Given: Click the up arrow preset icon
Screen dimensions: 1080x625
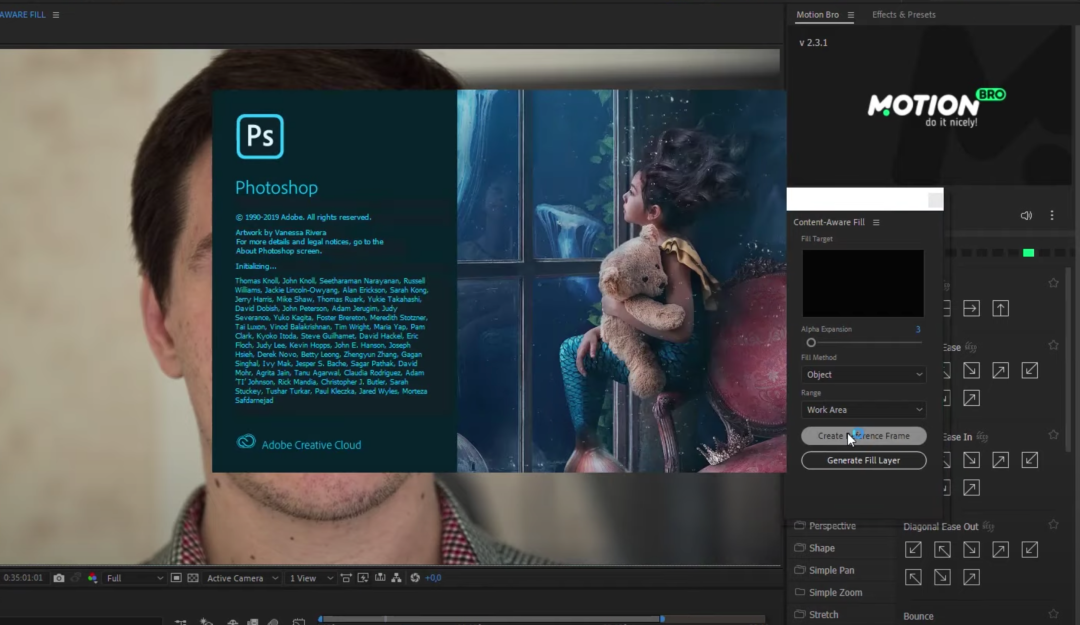Looking at the screenshot, I should (x=1000, y=309).
